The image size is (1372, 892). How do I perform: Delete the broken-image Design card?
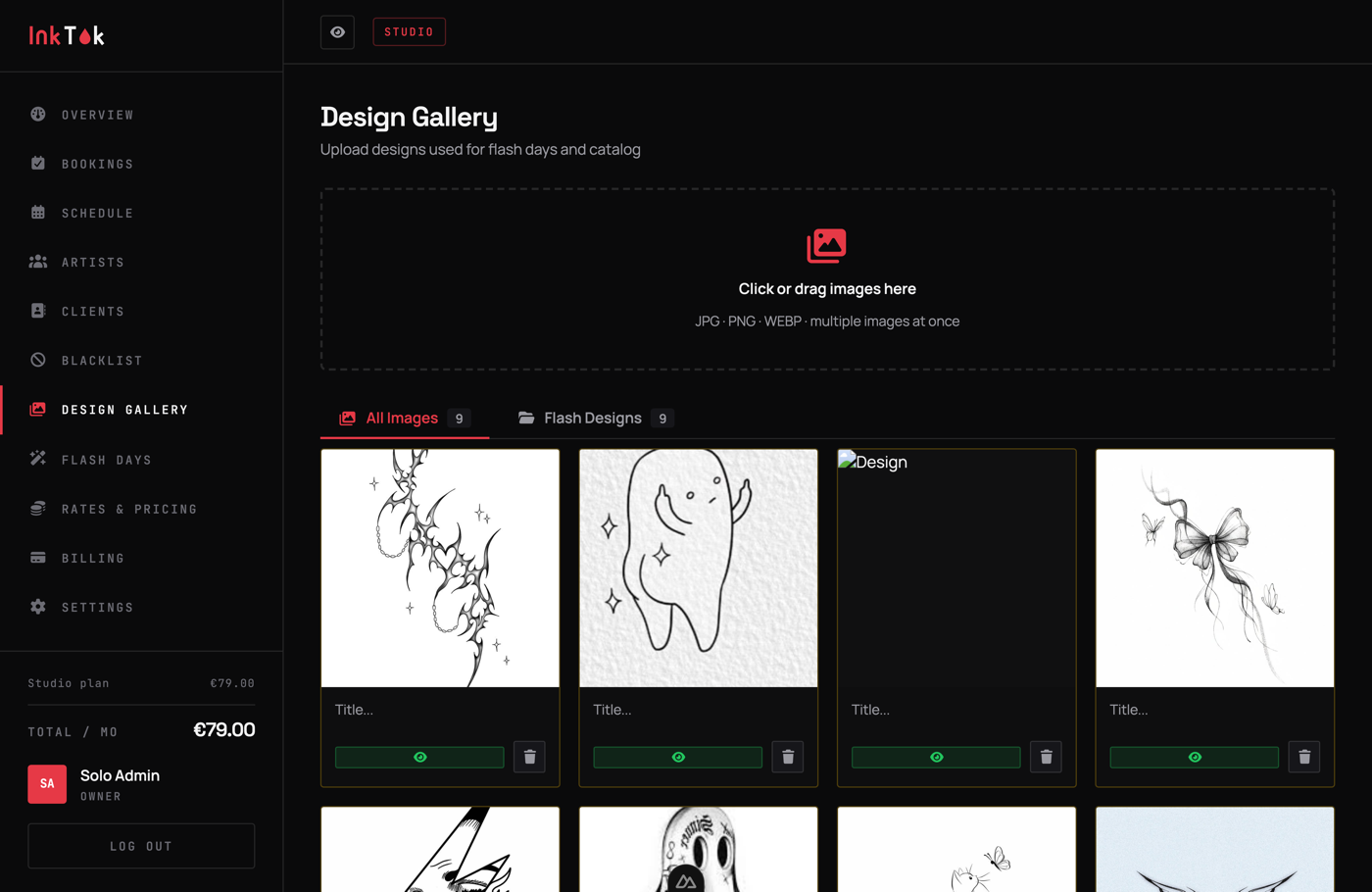pyautogui.click(x=1046, y=757)
